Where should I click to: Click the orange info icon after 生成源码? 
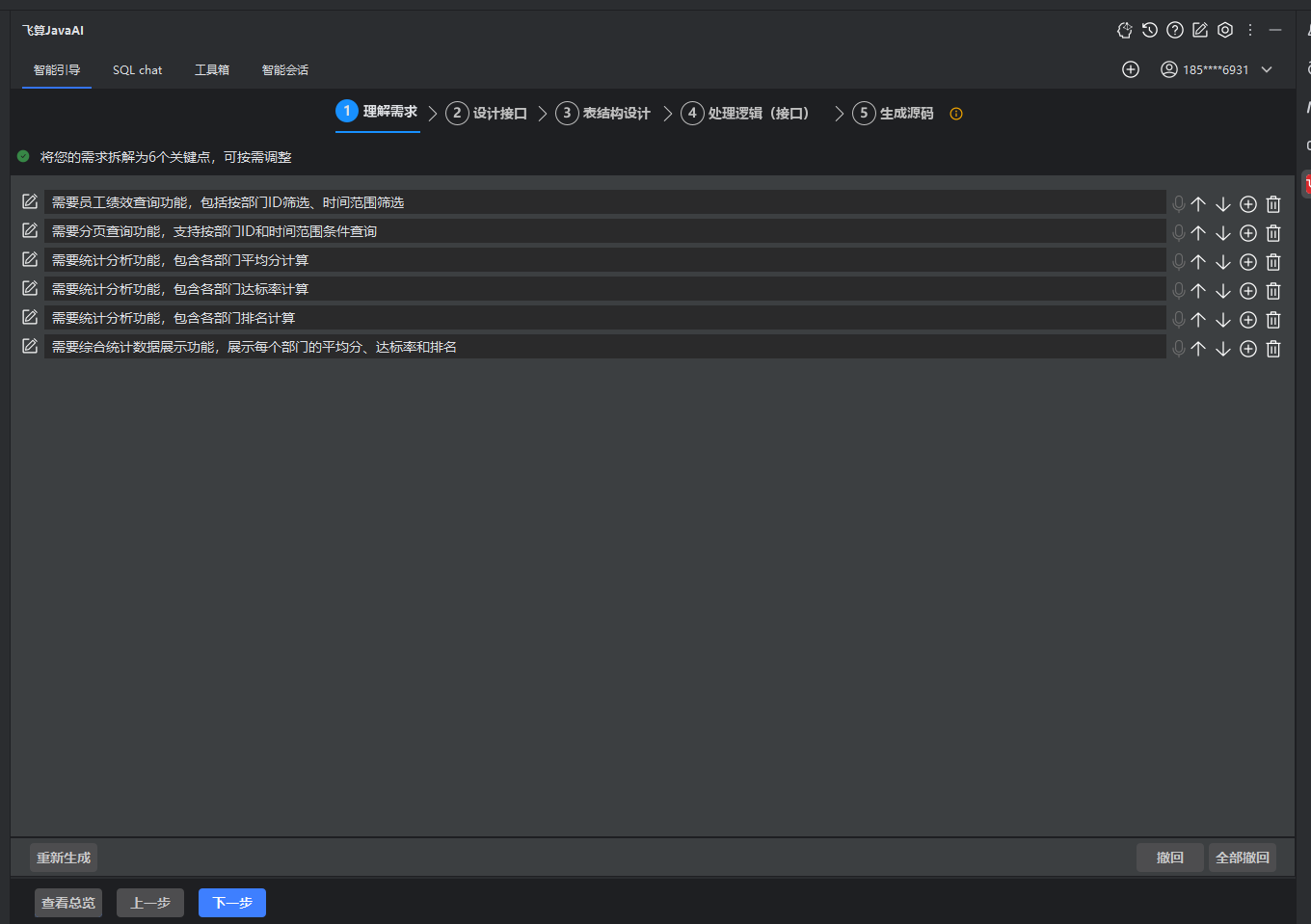[956, 114]
